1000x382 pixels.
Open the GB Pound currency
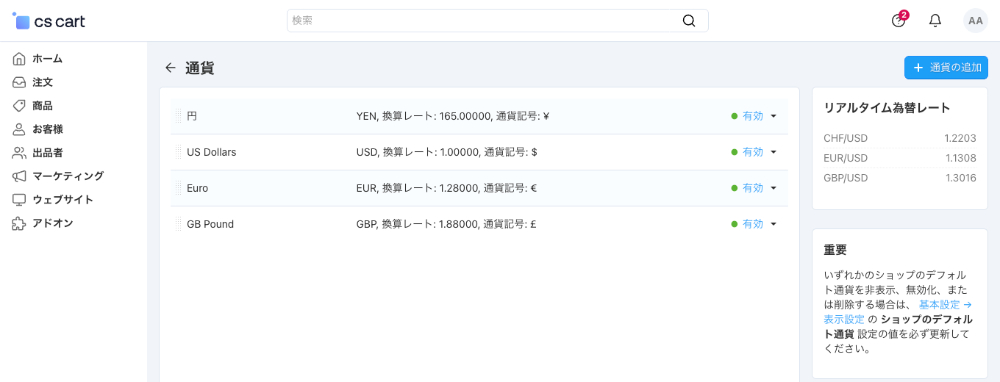tap(210, 224)
